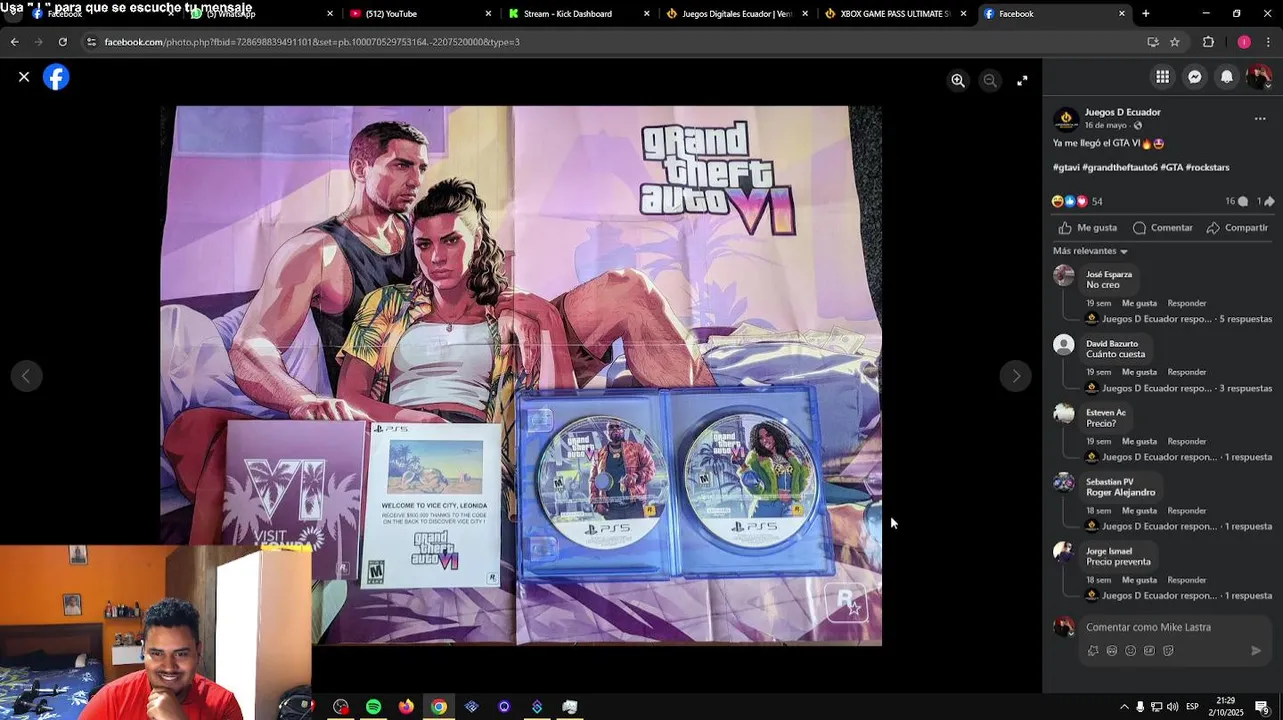1283x720 pixels.
Task: Open David Bazurto's profile name
Action: (x=1112, y=343)
